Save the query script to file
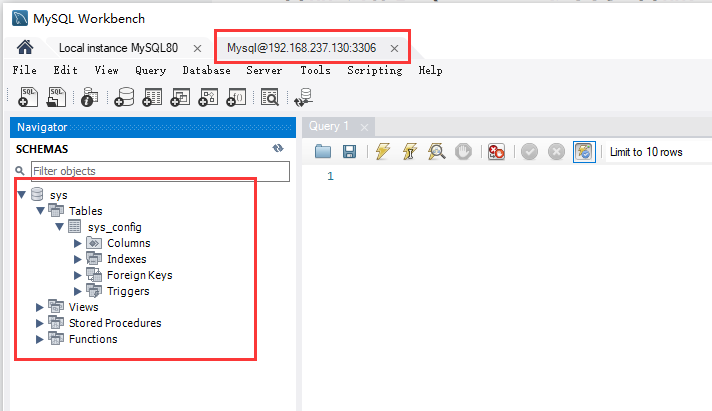 pyautogui.click(x=349, y=151)
